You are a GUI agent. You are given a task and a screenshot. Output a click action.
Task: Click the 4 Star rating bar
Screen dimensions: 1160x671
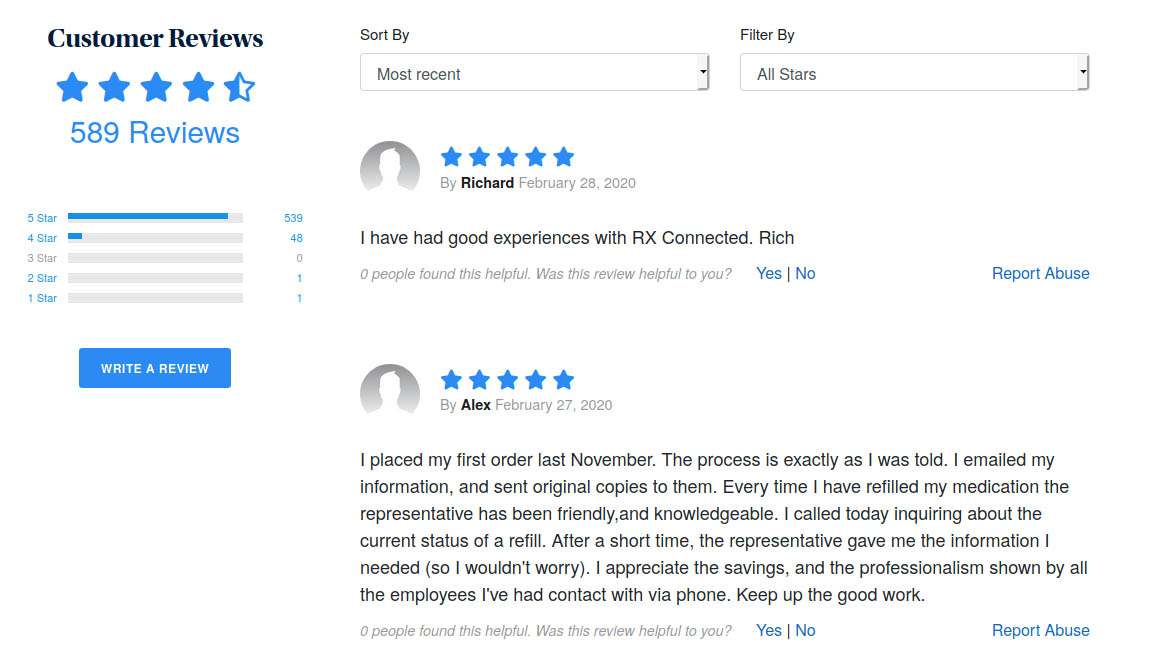(155, 238)
